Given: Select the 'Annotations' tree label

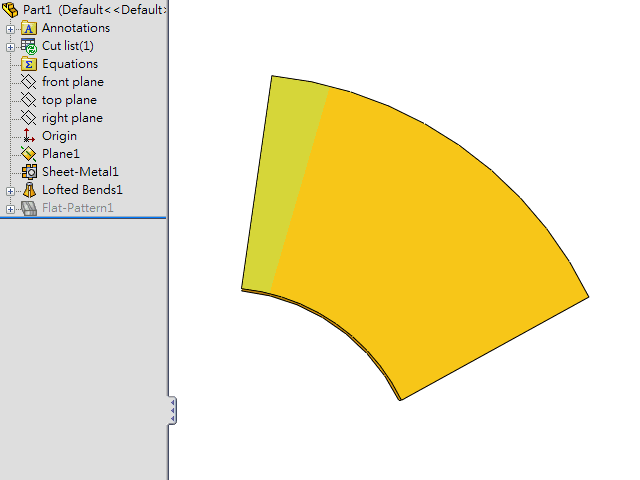Looking at the screenshot, I should [x=76, y=28].
